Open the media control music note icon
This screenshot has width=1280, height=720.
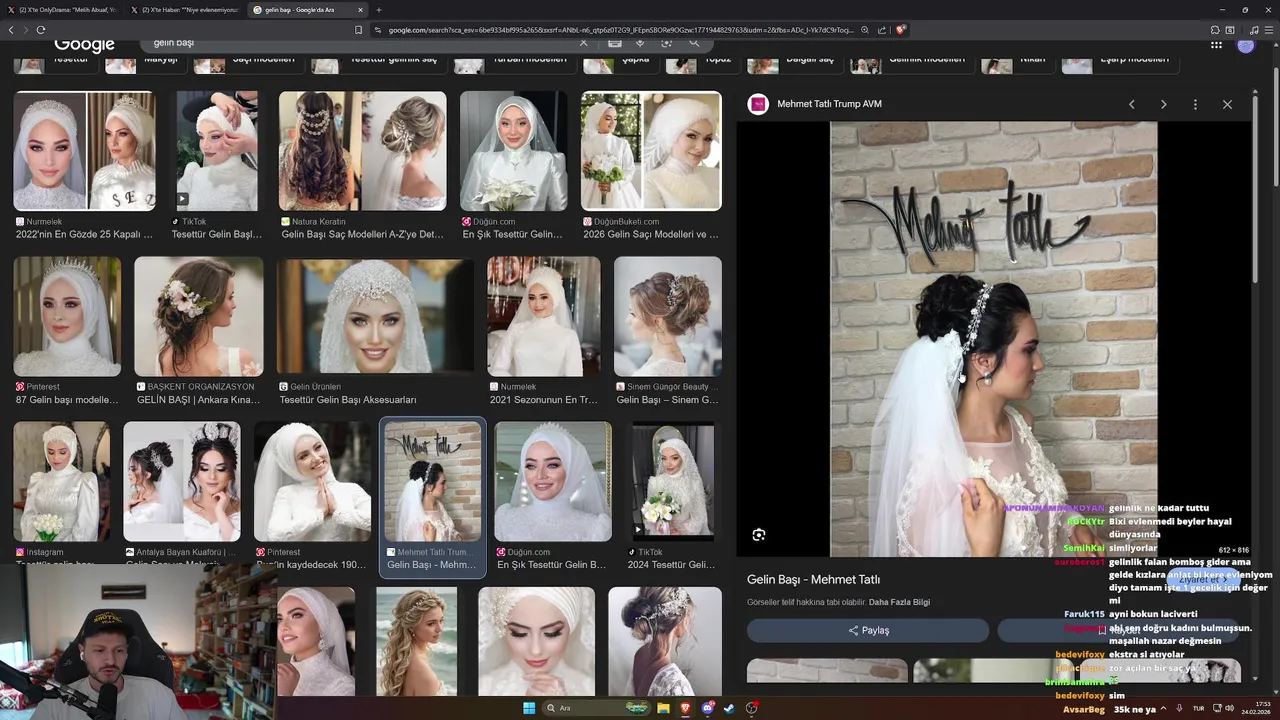click(1254, 30)
